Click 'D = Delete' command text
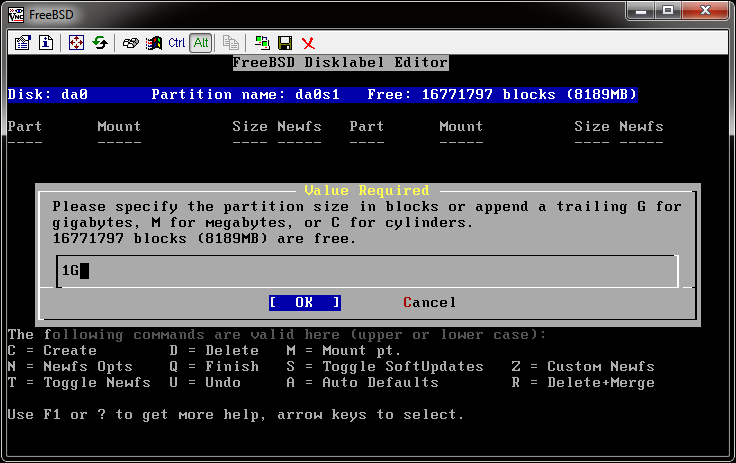This screenshot has width=736, height=463. pyautogui.click(x=214, y=350)
